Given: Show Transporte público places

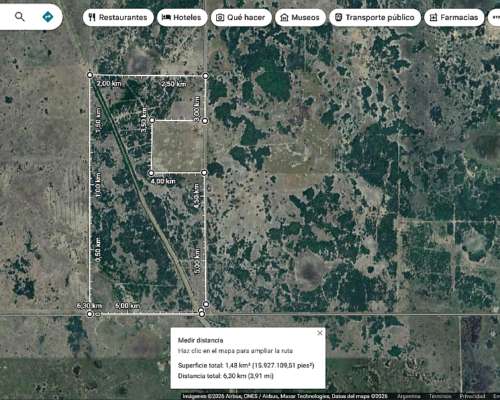Looking at the screenshot, I should pos(375,17).
